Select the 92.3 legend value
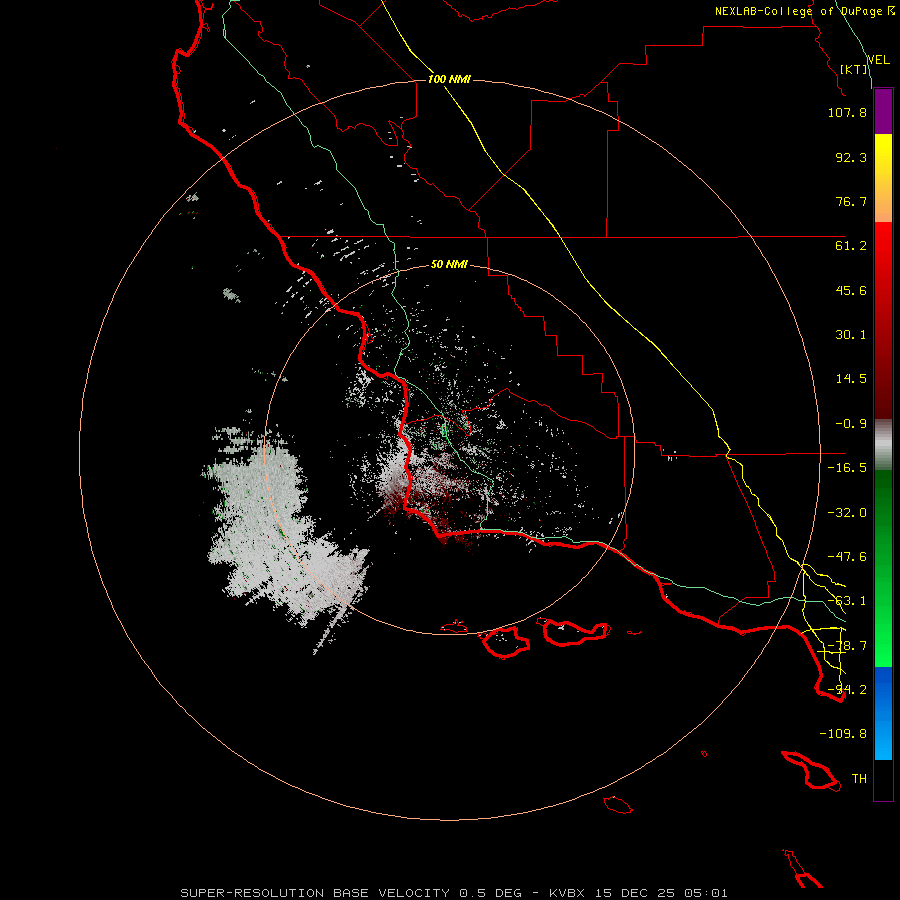The width and height of the screenshot is (900, 900). pos(851,157)
